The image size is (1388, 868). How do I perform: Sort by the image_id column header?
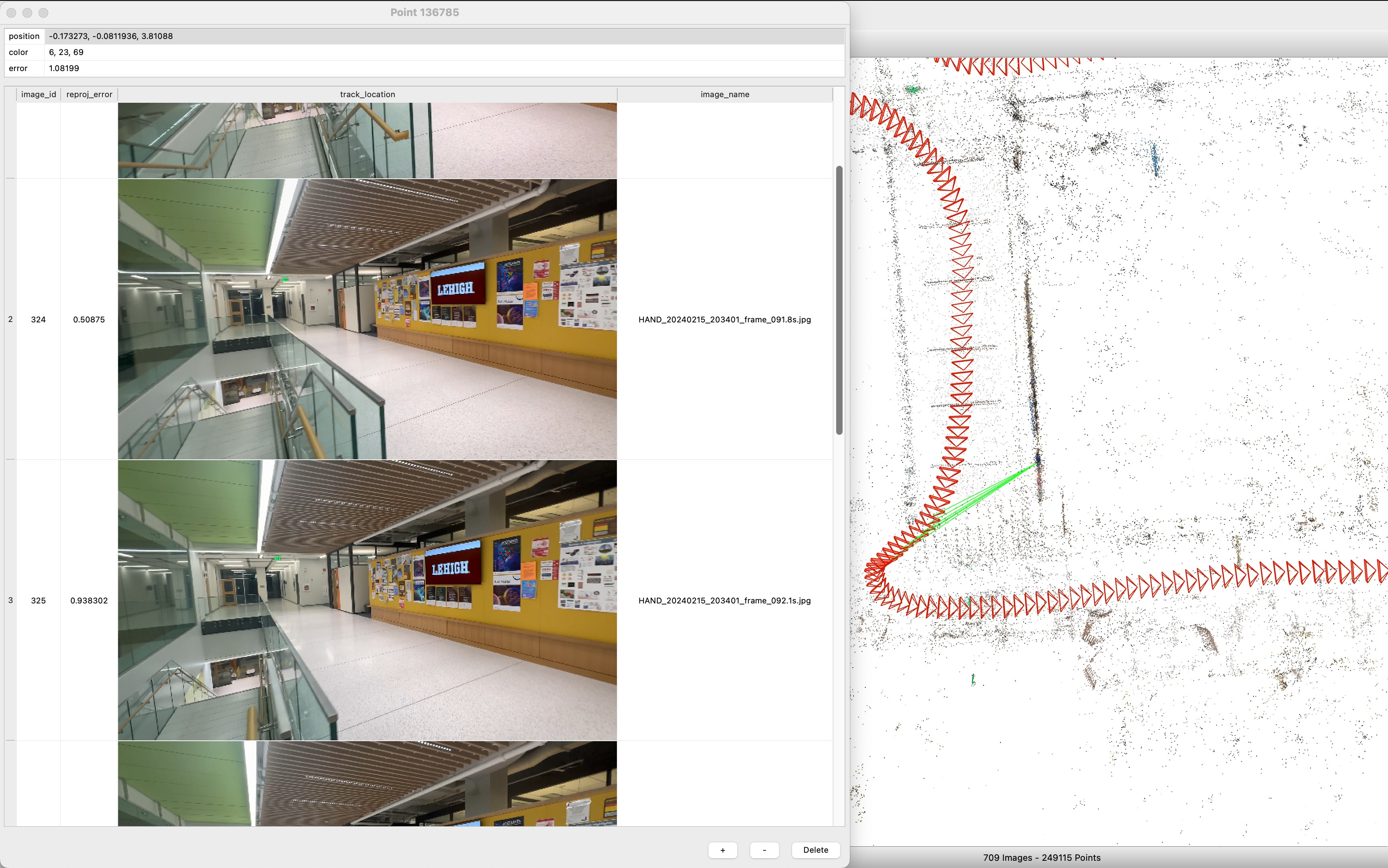[39, 94]
